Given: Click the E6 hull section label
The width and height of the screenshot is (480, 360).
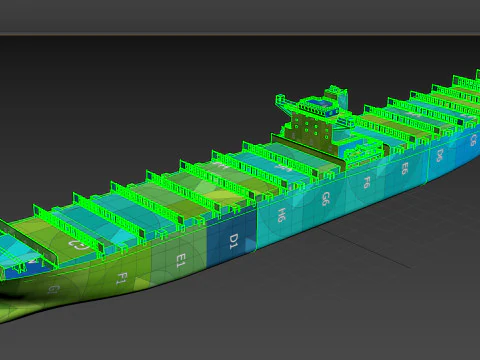Looking at the screenshot, I should coord(404,169).
